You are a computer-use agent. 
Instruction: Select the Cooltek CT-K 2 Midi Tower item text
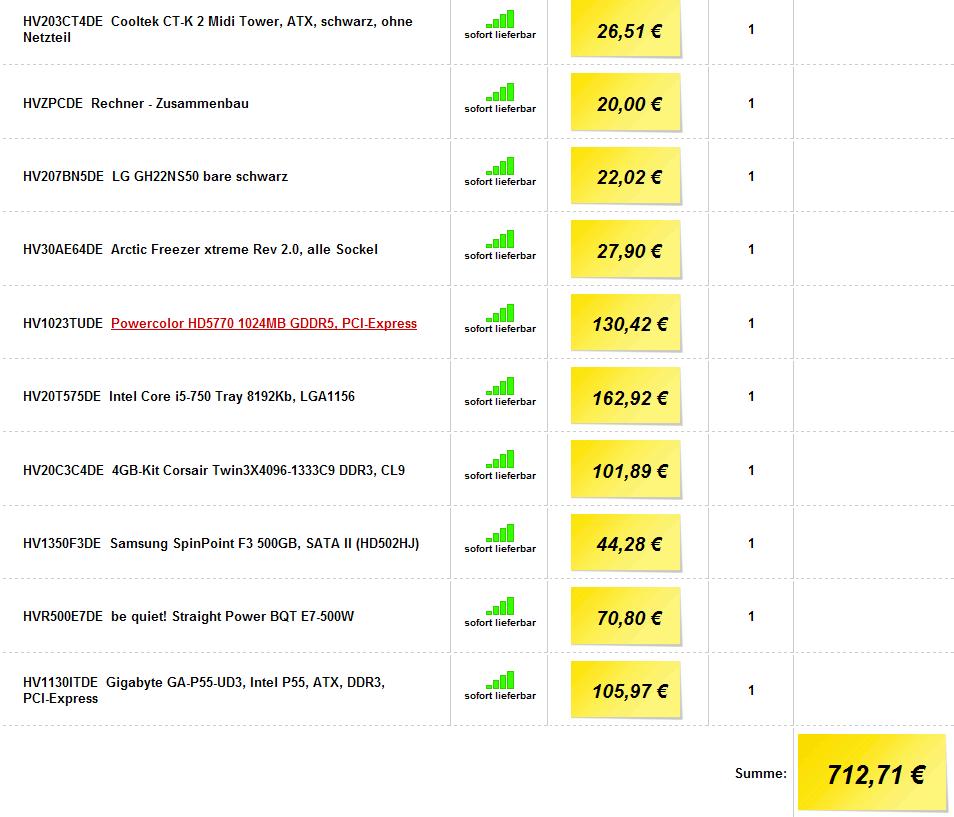tap(218, 29)
